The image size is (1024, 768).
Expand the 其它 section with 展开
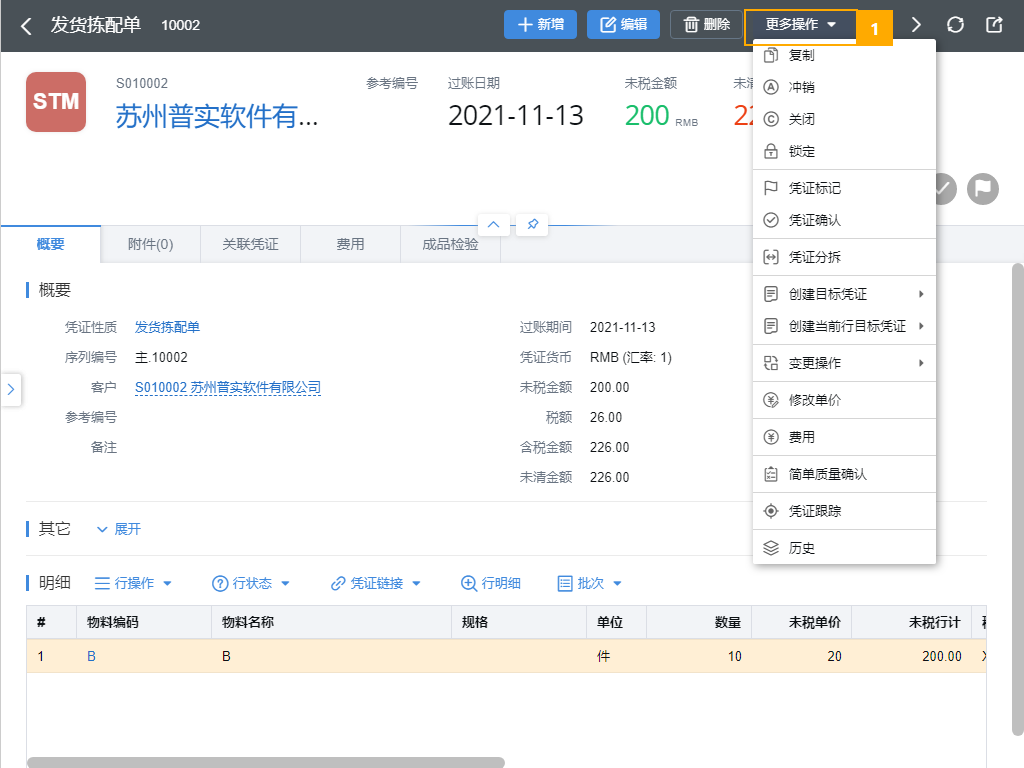click(x=120, y=530)
